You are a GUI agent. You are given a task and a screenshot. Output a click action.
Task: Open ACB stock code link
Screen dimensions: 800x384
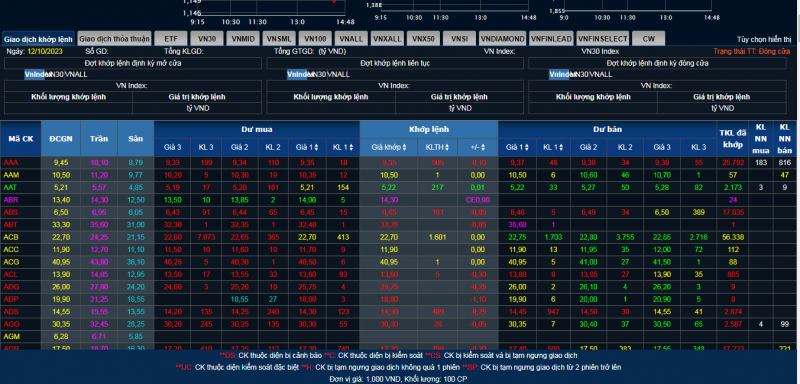point(10,237)
